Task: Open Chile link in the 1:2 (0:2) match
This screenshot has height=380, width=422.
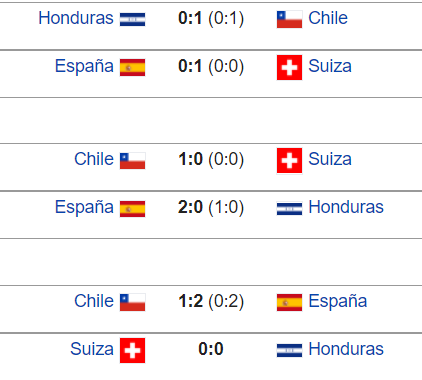Action: 94,301
